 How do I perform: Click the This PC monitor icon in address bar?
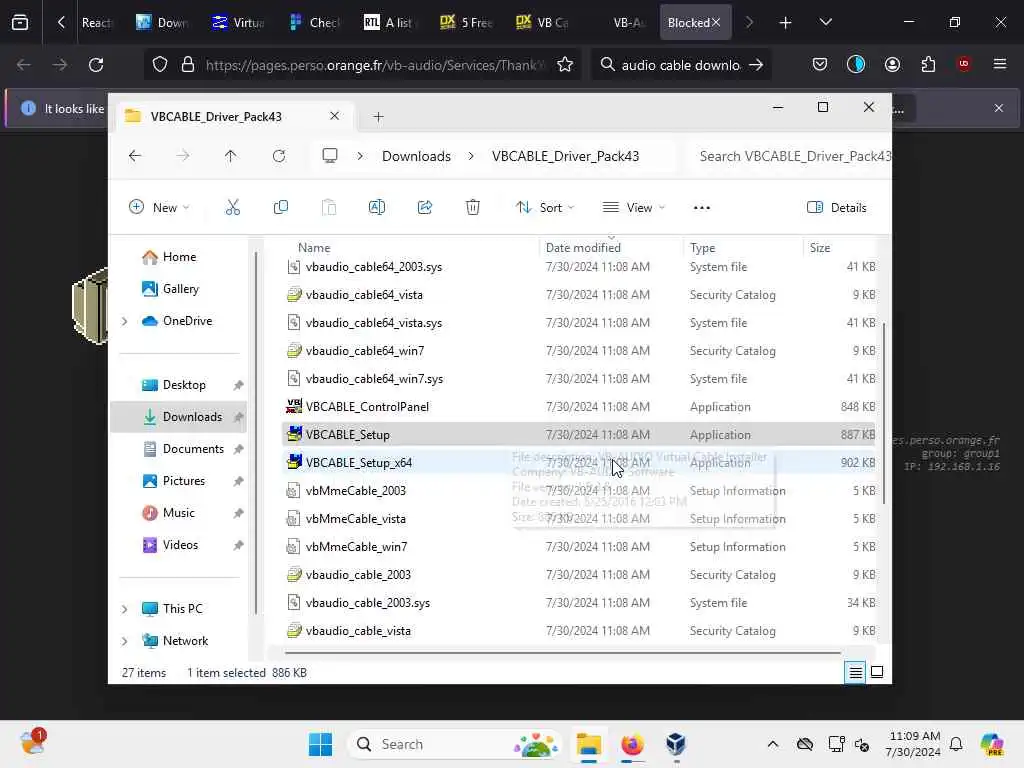[x=330, y=156]
